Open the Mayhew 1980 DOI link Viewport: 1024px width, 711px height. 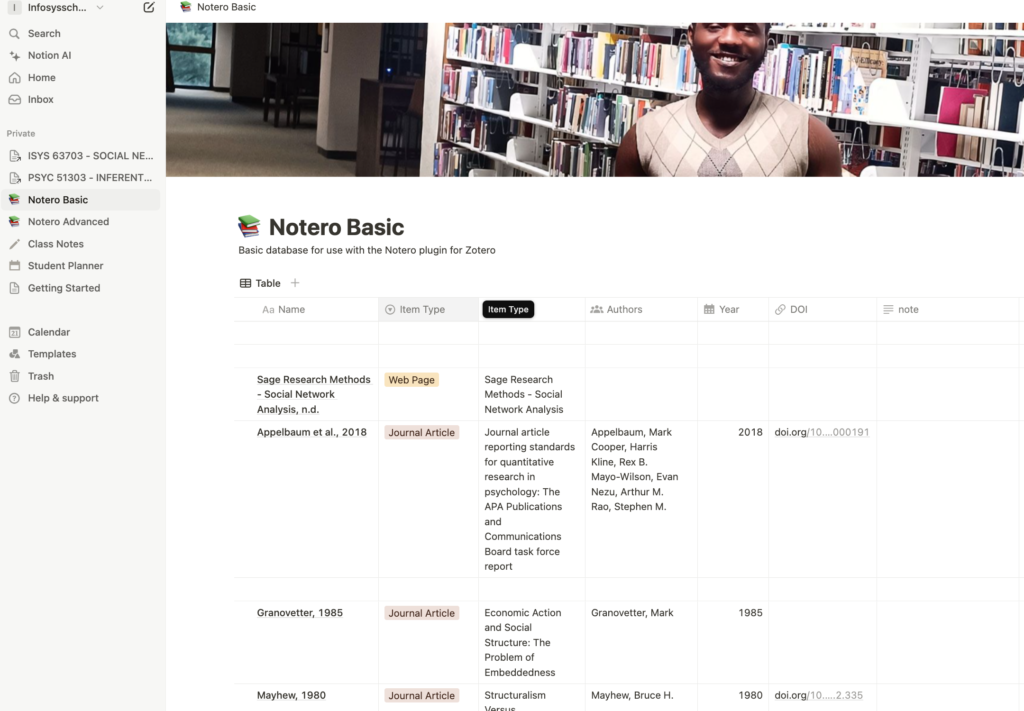tap(818, 695)
